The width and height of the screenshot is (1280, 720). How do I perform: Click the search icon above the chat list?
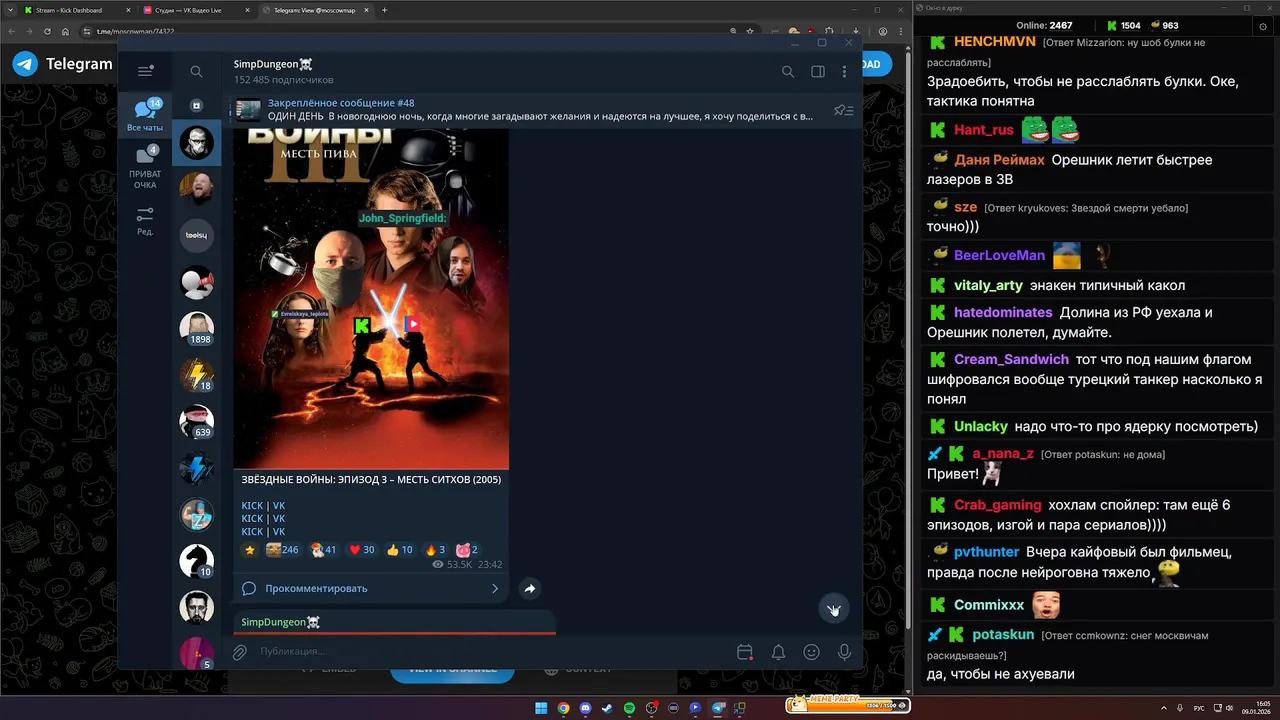(196, 71)
